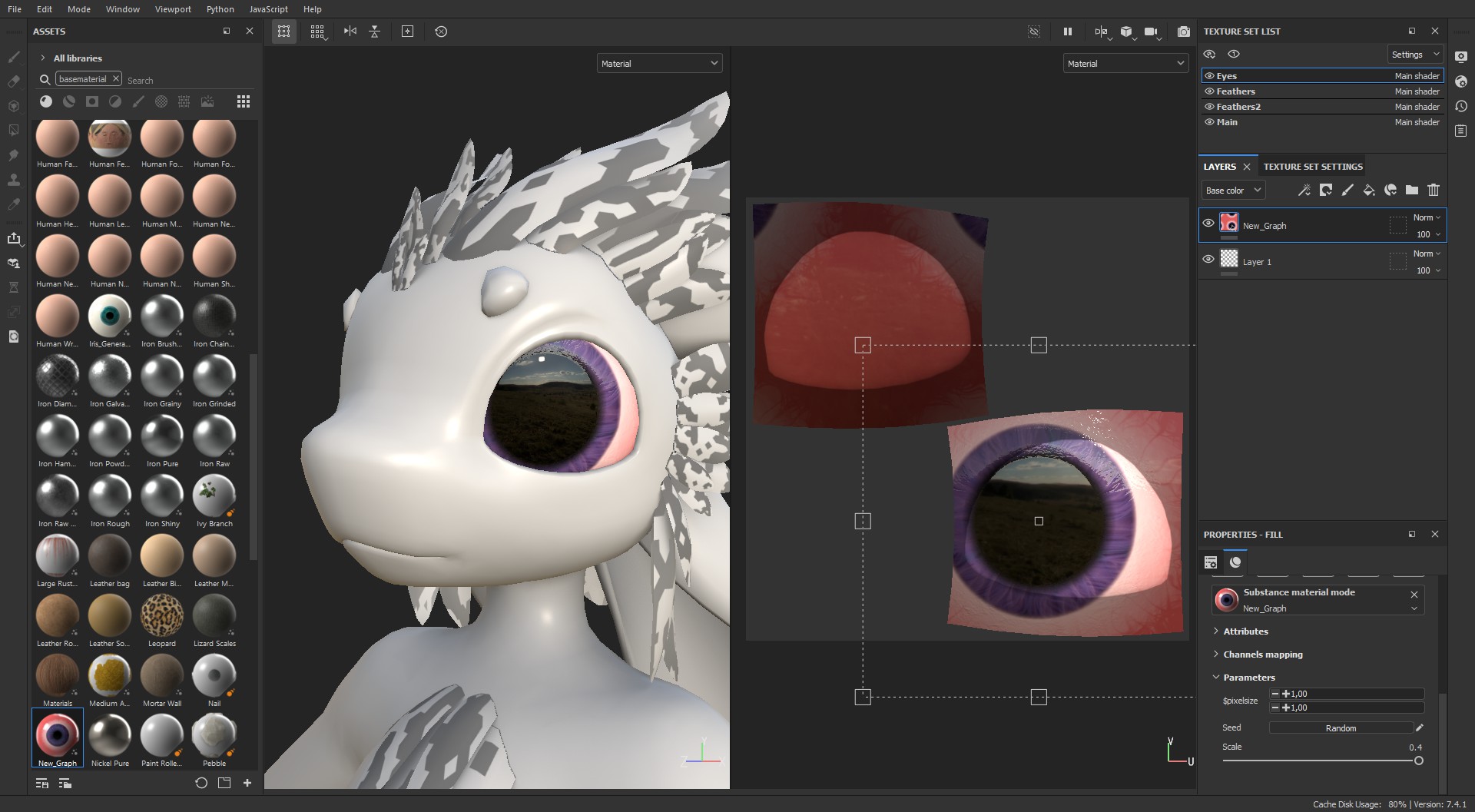The width and height of the screenshot is (1475, 812).
Task: Pause the viewport rendering engine
Action: (1067, 31)
